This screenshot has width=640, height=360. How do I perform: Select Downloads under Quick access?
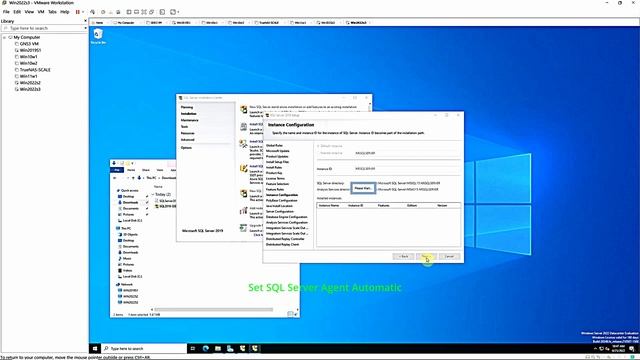pos(130,202)
